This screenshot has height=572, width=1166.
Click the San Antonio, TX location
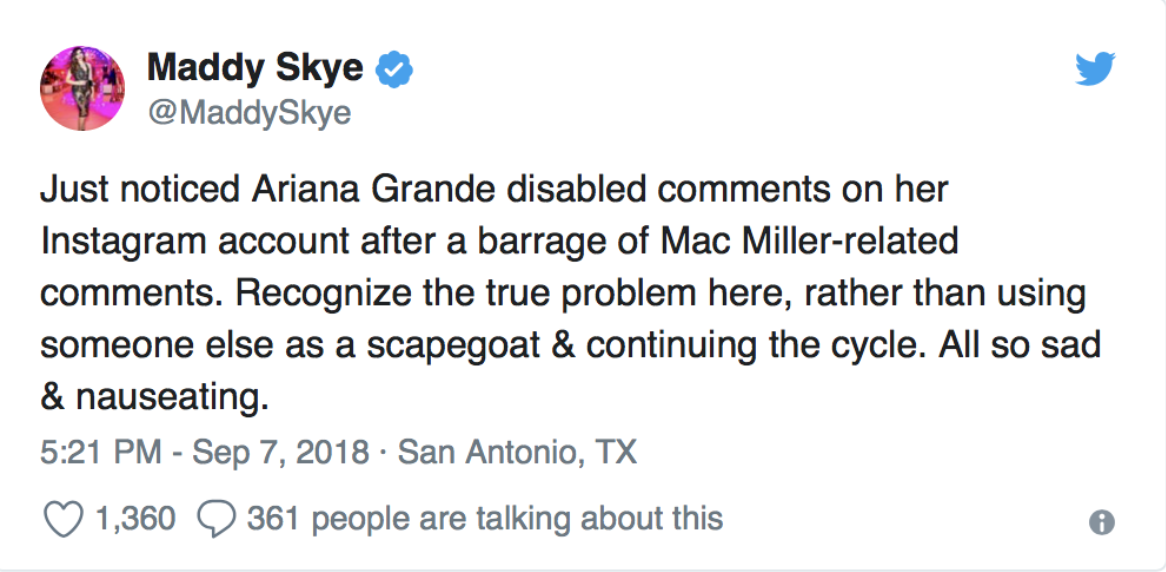(517, 454)
